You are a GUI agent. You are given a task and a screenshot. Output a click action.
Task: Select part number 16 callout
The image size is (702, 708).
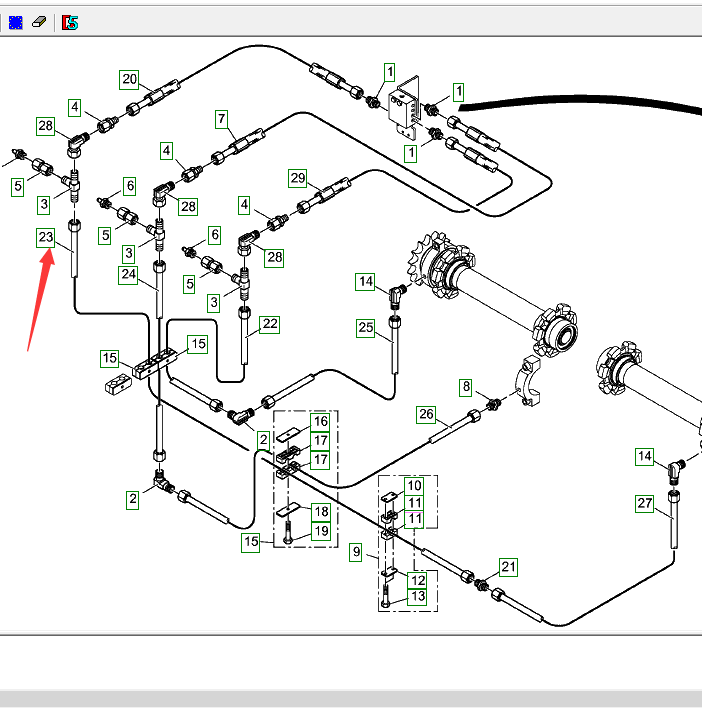coord(320,421)
